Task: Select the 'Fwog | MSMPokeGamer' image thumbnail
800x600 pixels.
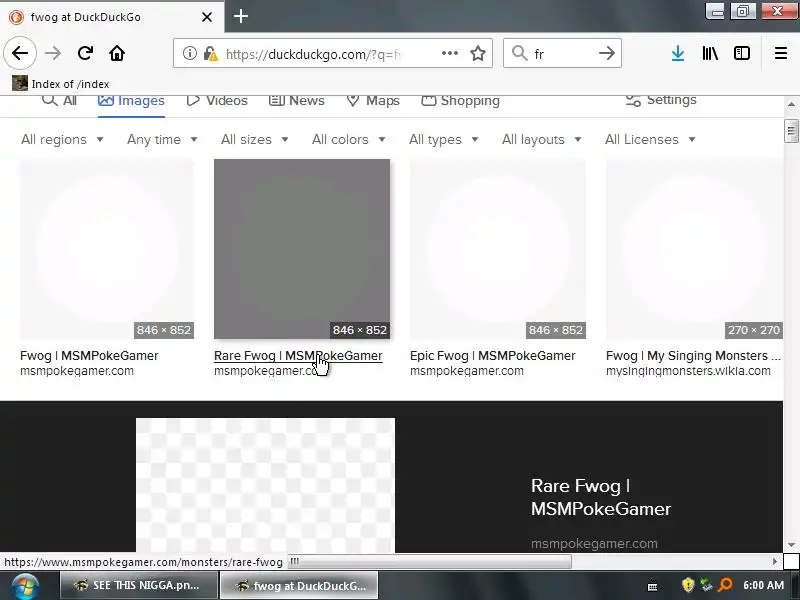Action: (x=107, y=249)
